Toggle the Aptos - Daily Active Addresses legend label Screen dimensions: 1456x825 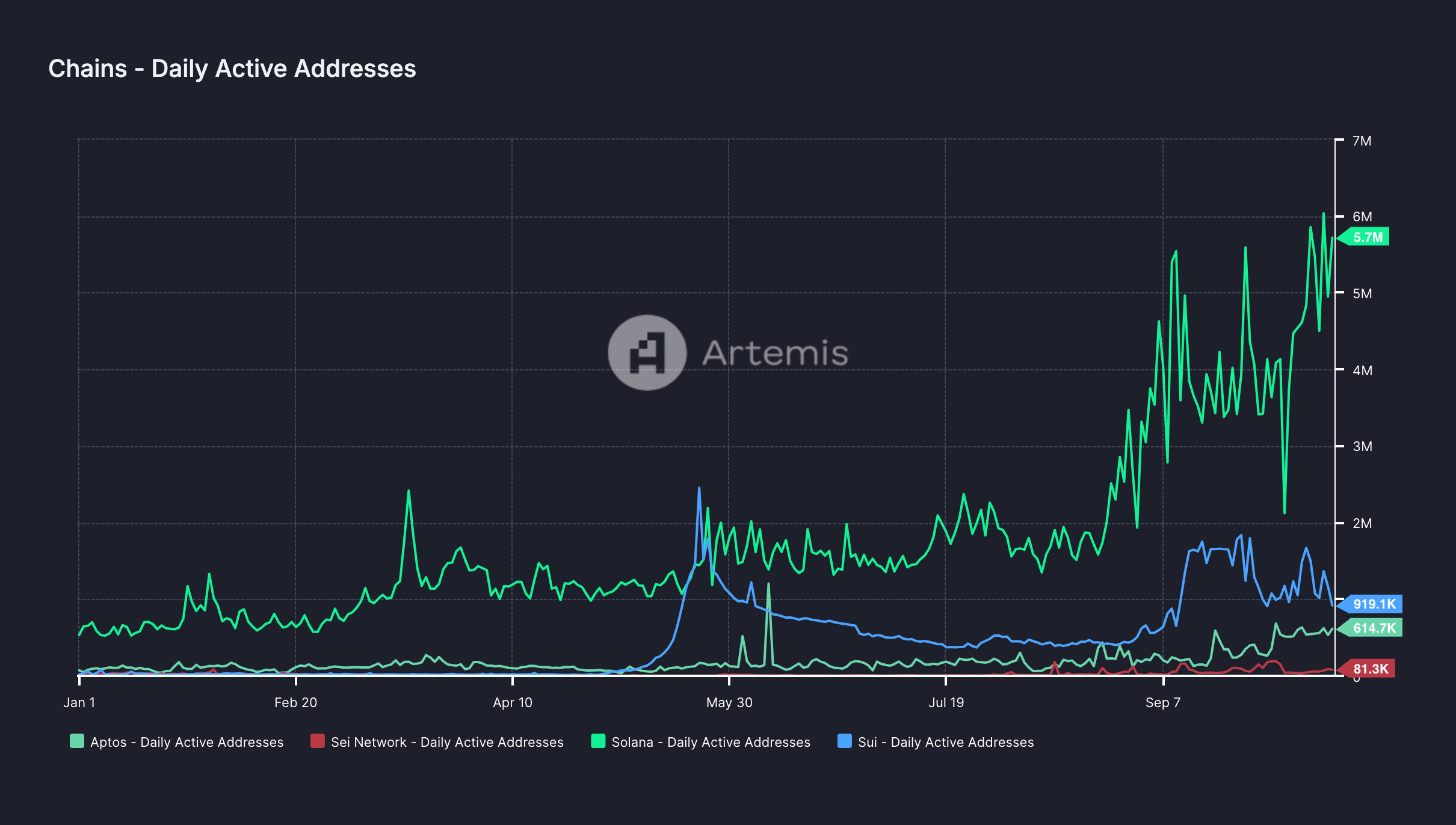(x=187, y=742)
